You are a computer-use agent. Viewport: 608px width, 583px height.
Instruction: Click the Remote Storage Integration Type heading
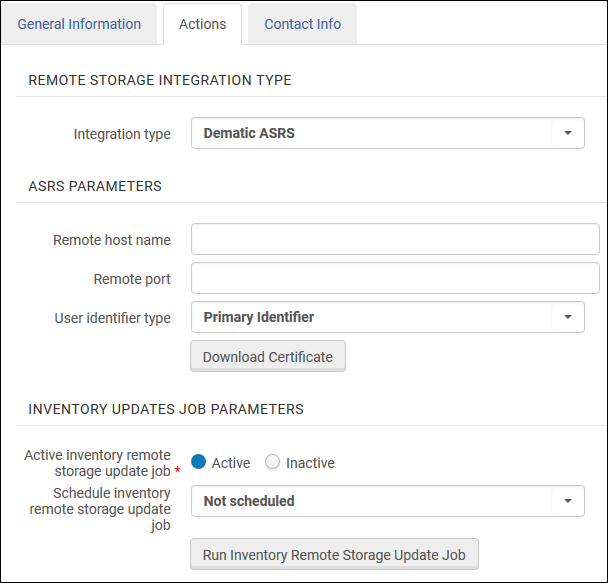tap(160, 80)
